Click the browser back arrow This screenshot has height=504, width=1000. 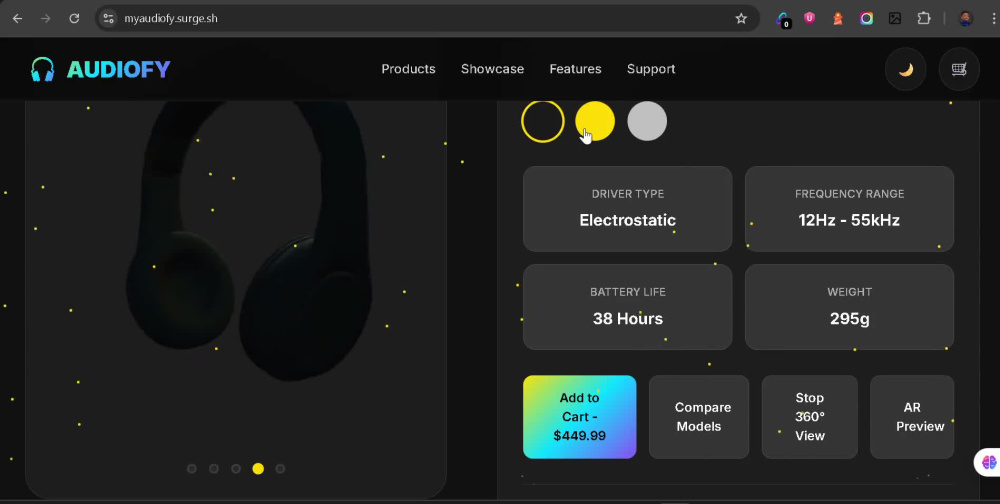[x=17, y=19]
